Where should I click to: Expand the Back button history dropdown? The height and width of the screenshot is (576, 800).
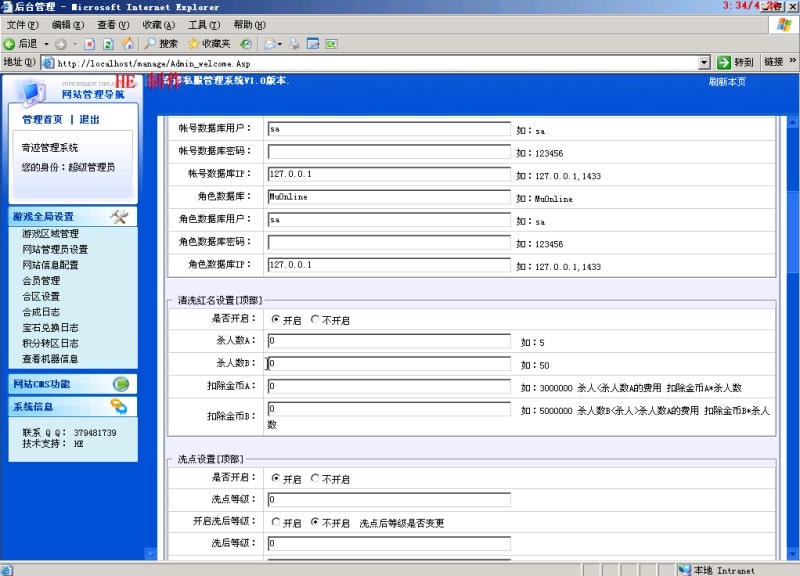[x=46, y=44]
